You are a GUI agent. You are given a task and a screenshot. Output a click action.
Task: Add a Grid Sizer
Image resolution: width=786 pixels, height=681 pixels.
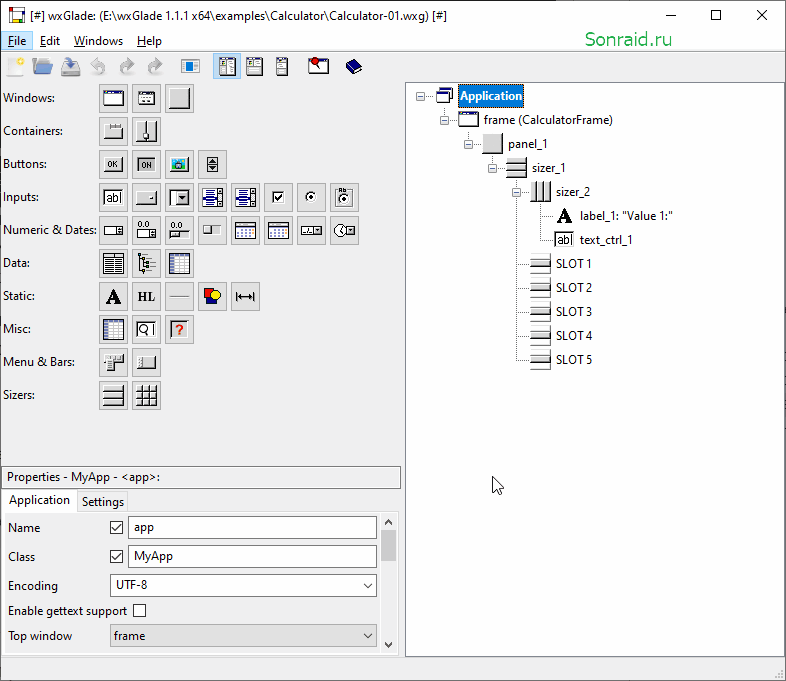pos(146,396)
